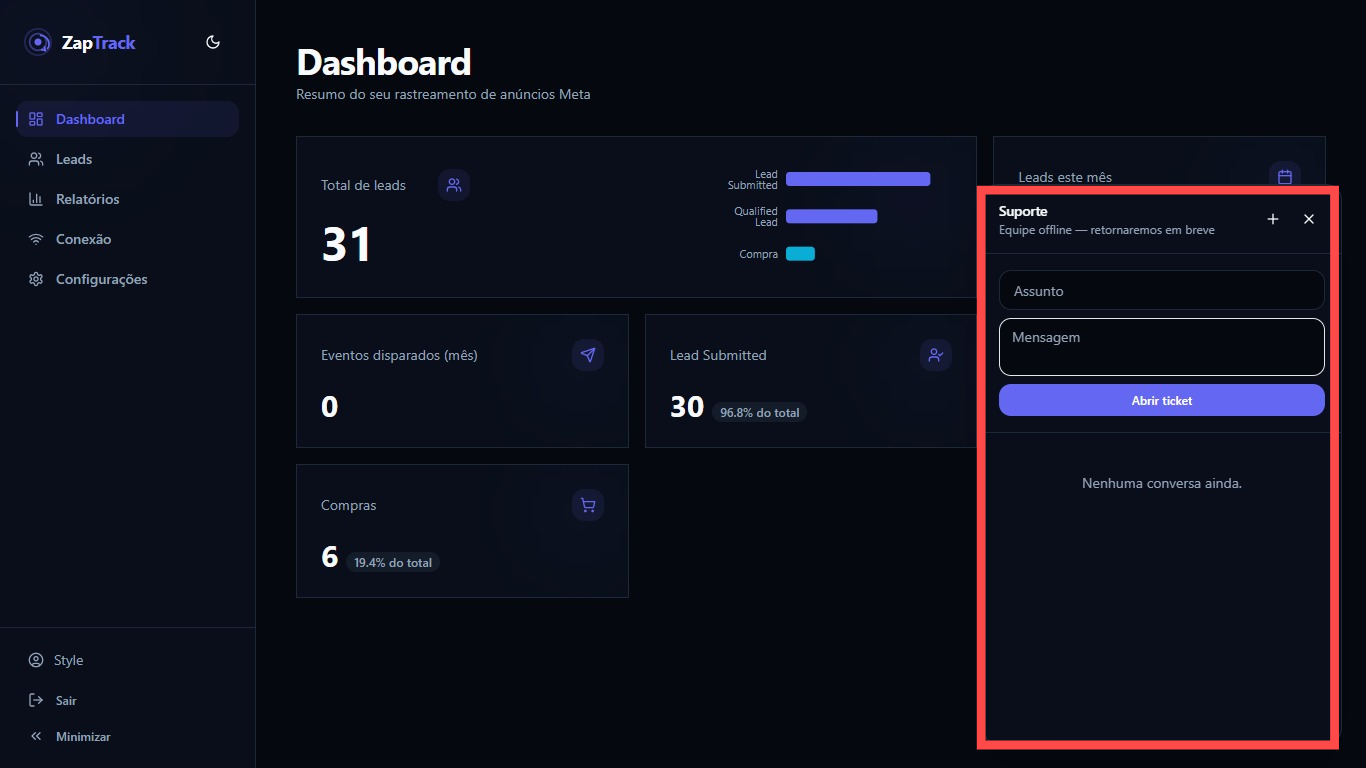This screenshot has width=1366, height=768.
Task: Close the Suporte panel
Action: click(1309, 219)
